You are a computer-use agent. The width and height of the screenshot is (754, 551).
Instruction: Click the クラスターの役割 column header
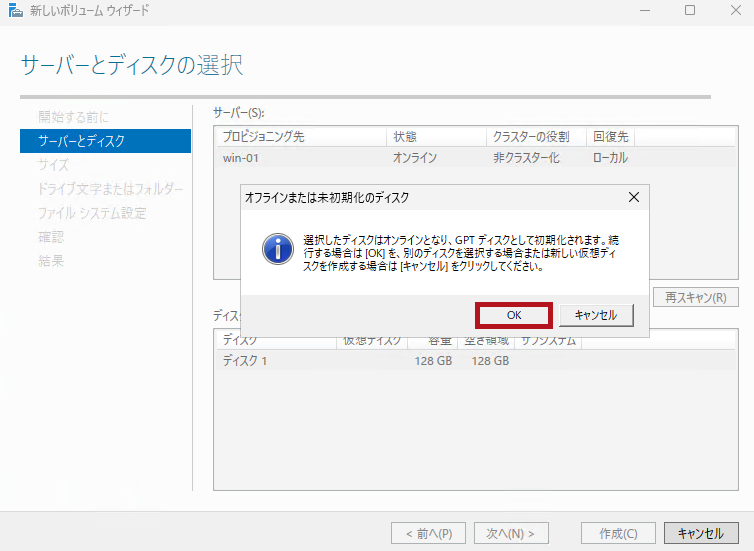(x=535, y=136)
